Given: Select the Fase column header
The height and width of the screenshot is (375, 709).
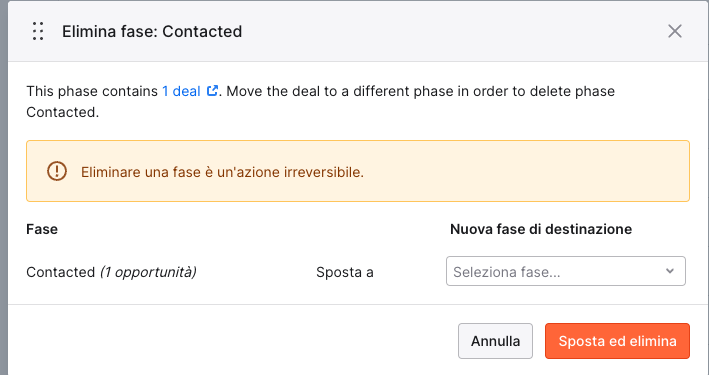Looking at the screenshot, I should pos(42,229).
